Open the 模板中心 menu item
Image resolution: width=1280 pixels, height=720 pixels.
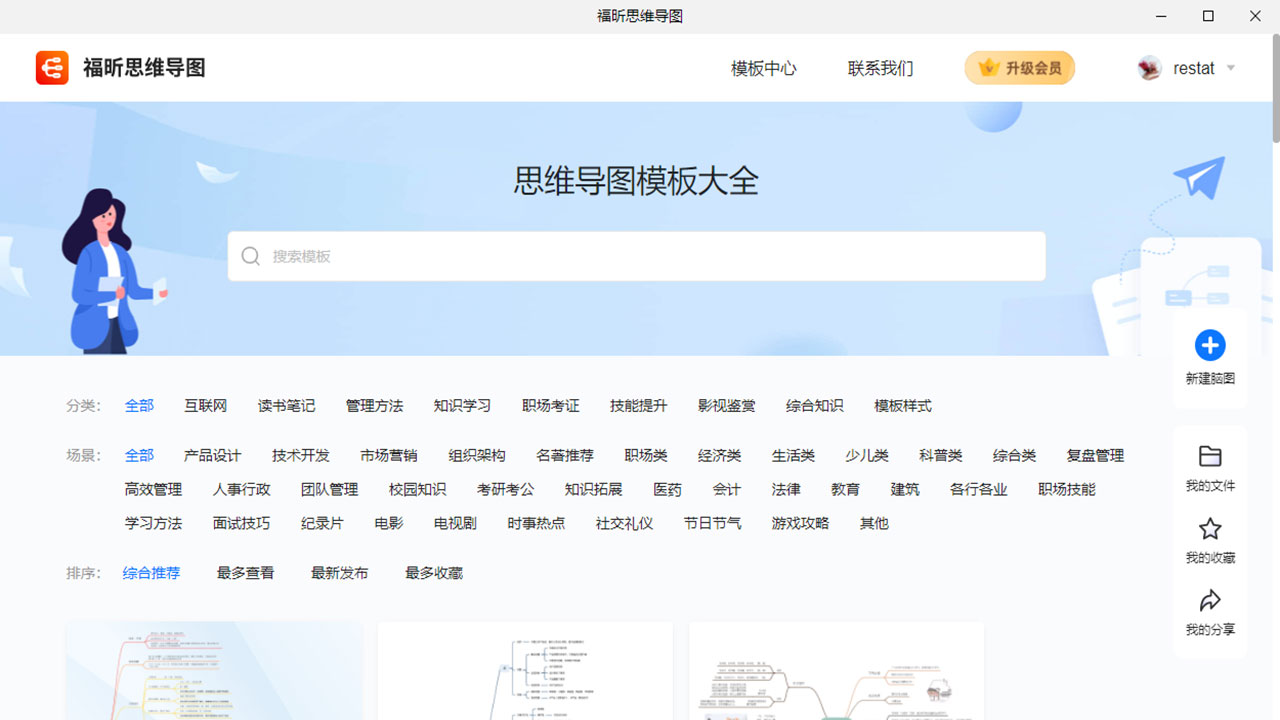pos(763,68)
